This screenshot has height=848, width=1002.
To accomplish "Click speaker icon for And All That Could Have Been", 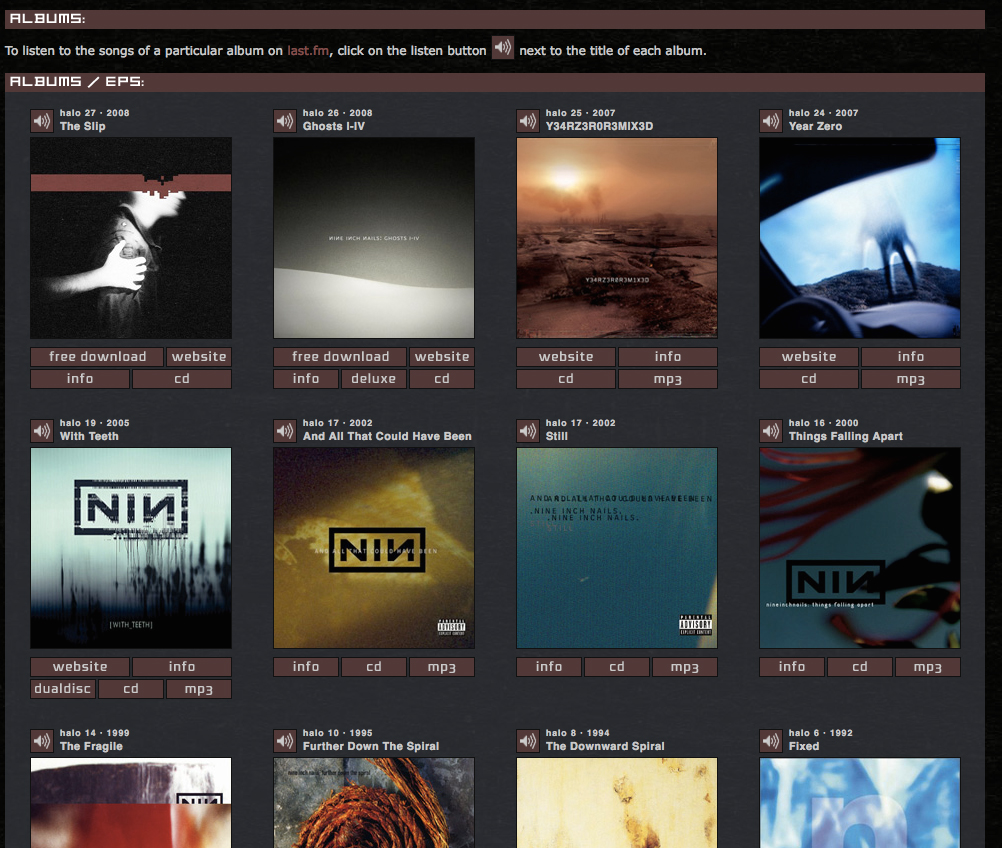I will pyautogui.click(x=284, y=431).
